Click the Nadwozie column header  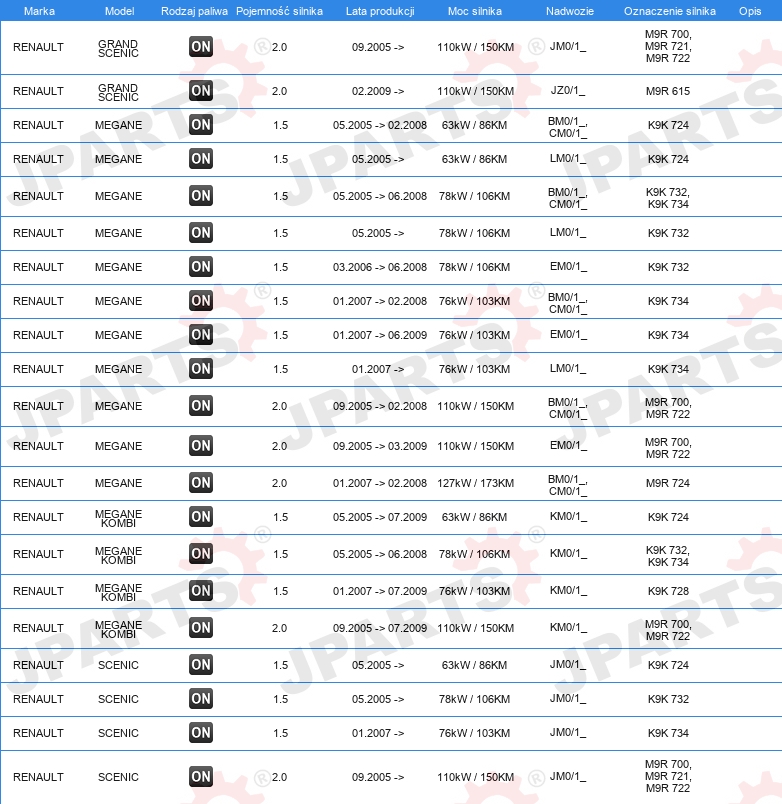(x=570, y=11)
